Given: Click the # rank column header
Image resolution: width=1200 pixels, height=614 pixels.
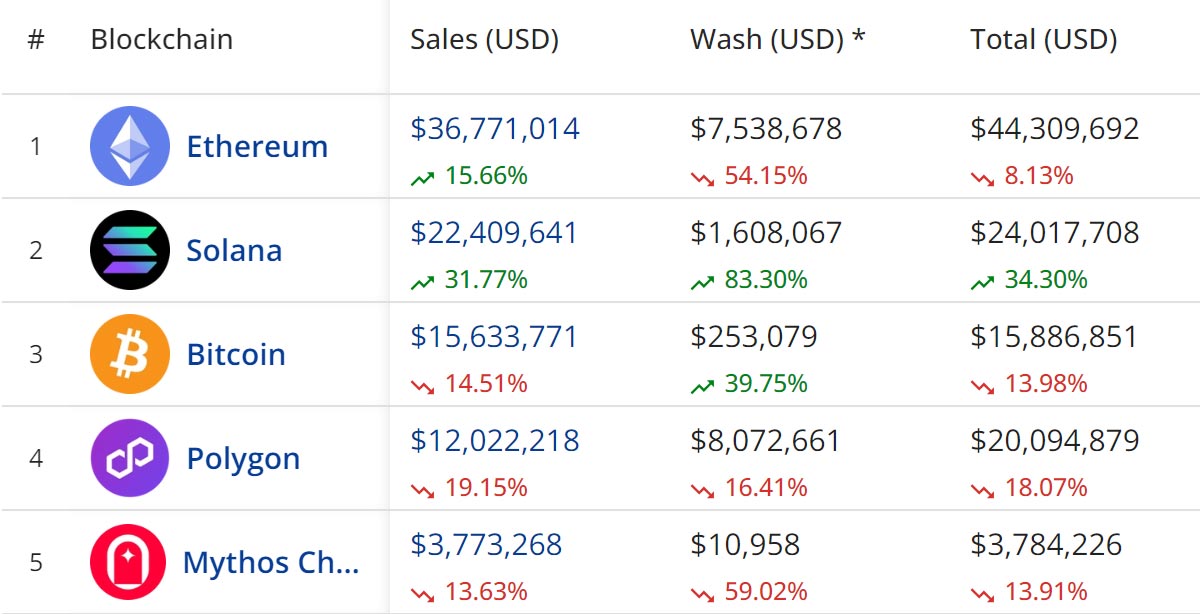Looking at the screenshot, I should click(36, 40).
